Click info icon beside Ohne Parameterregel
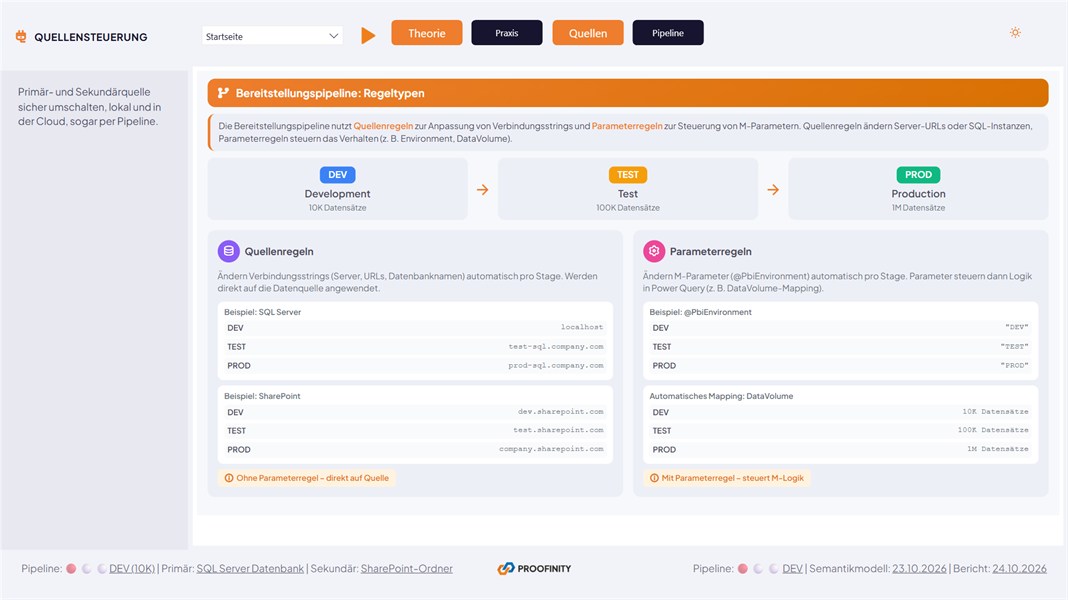This screenshot has height=600, width=1068. point(229,478)
